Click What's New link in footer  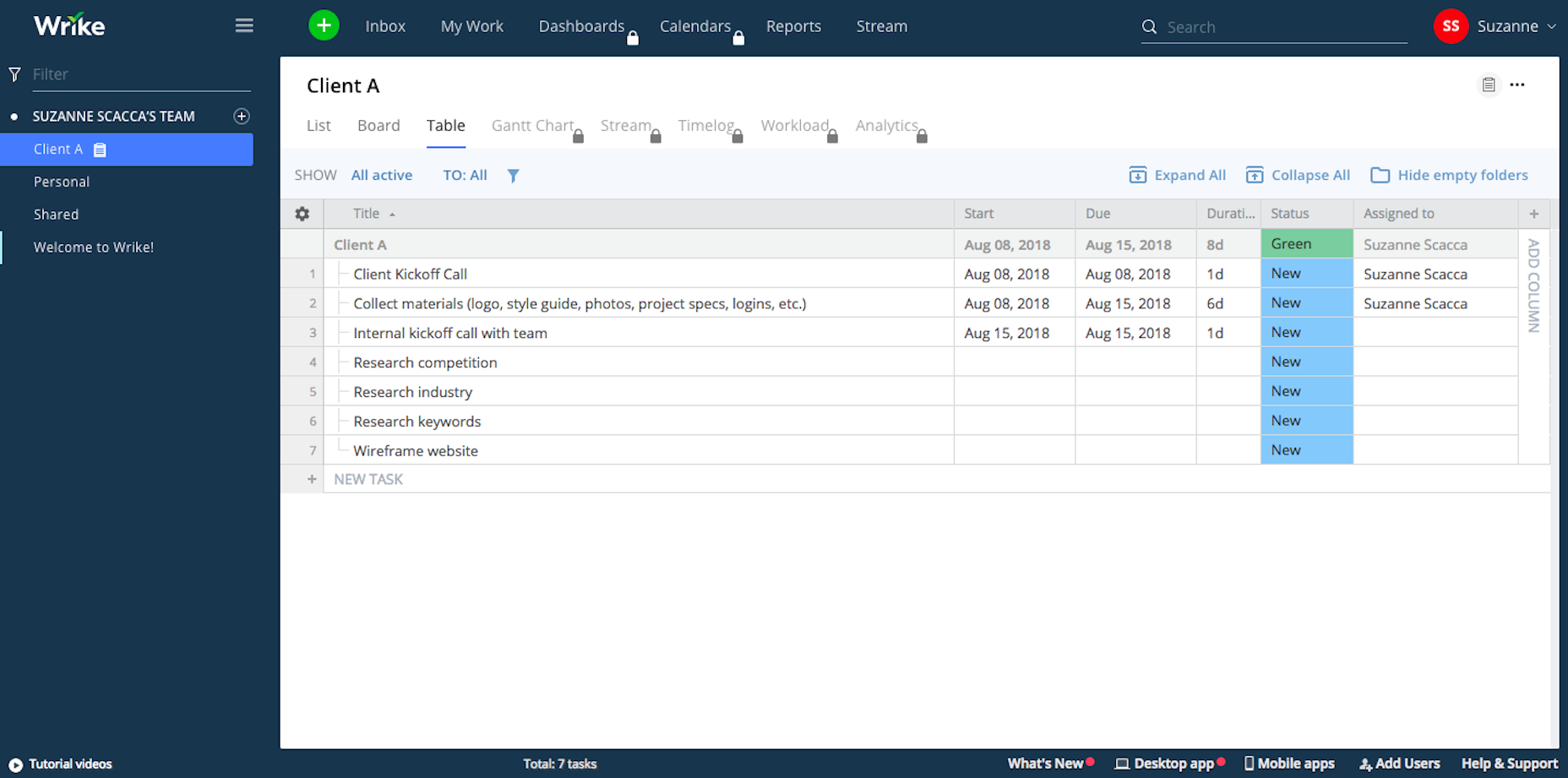1045,764
